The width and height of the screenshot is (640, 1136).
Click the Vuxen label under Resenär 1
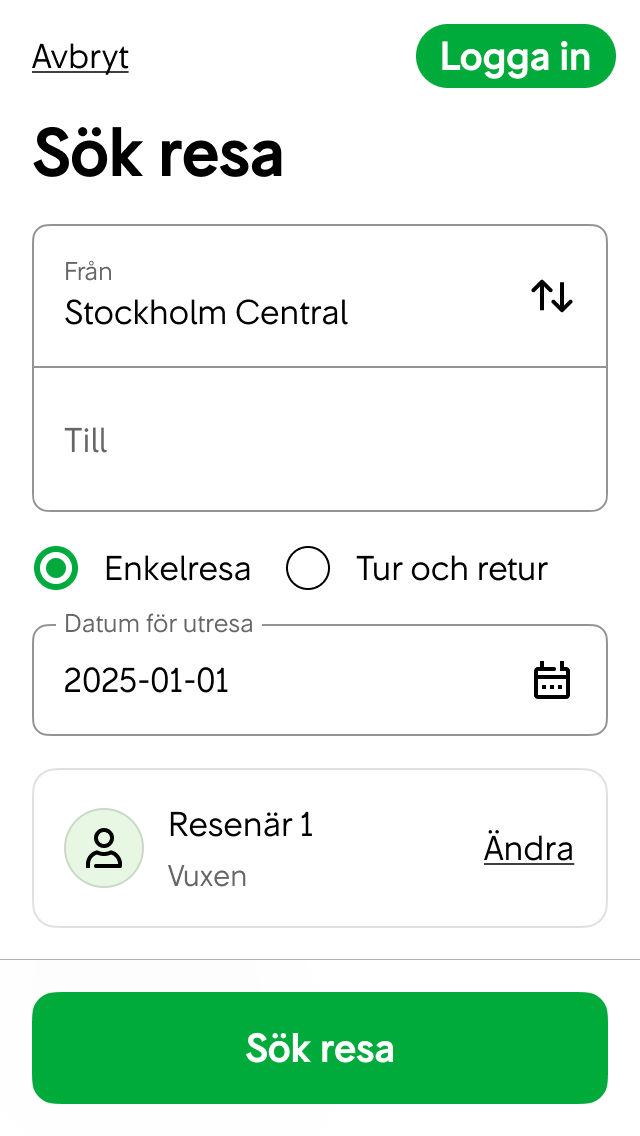(x=207, y=876)
